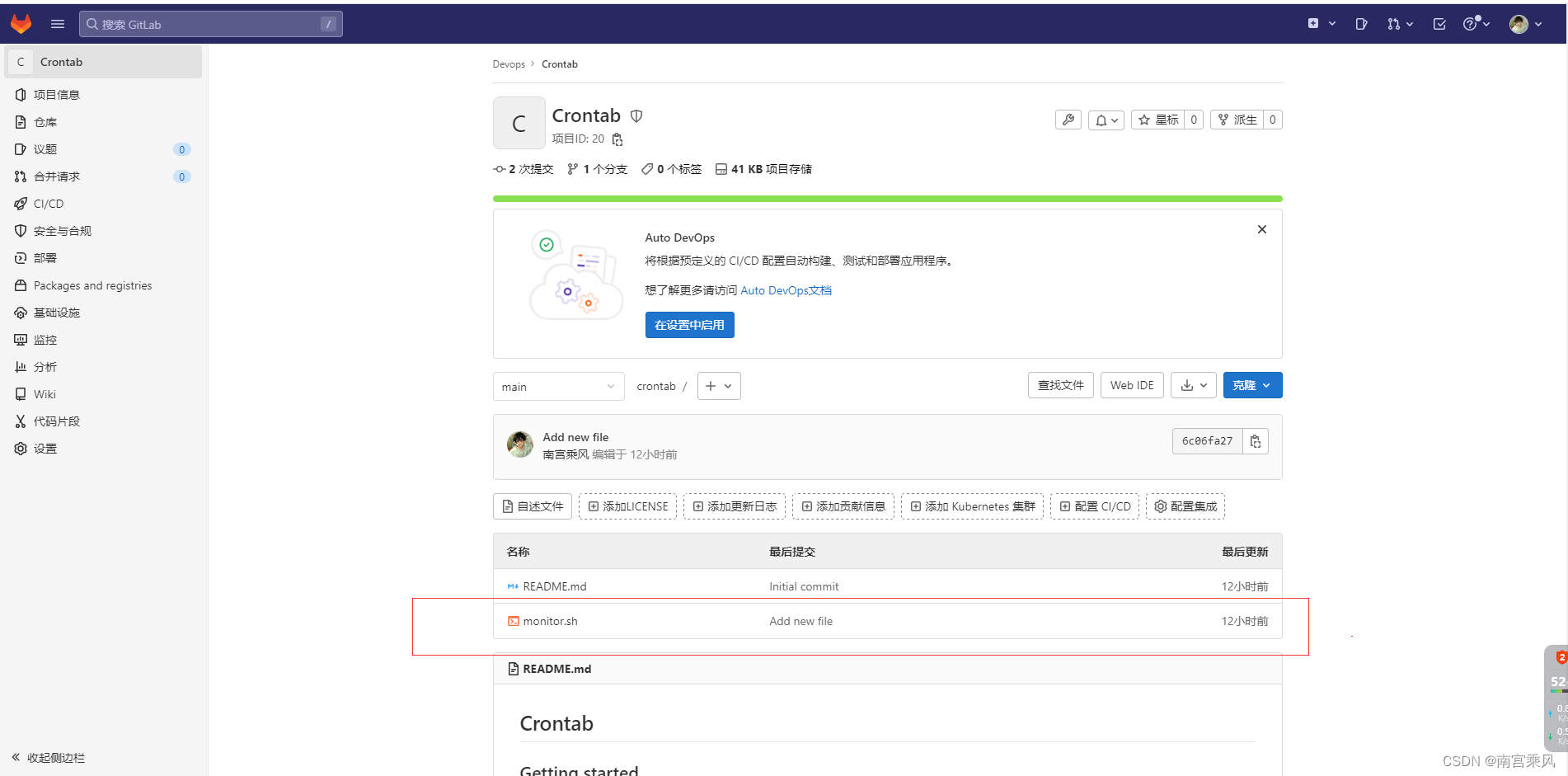Open 部署 in sidebar
The width and height of the screenshot is (1568, 776).
103,258
